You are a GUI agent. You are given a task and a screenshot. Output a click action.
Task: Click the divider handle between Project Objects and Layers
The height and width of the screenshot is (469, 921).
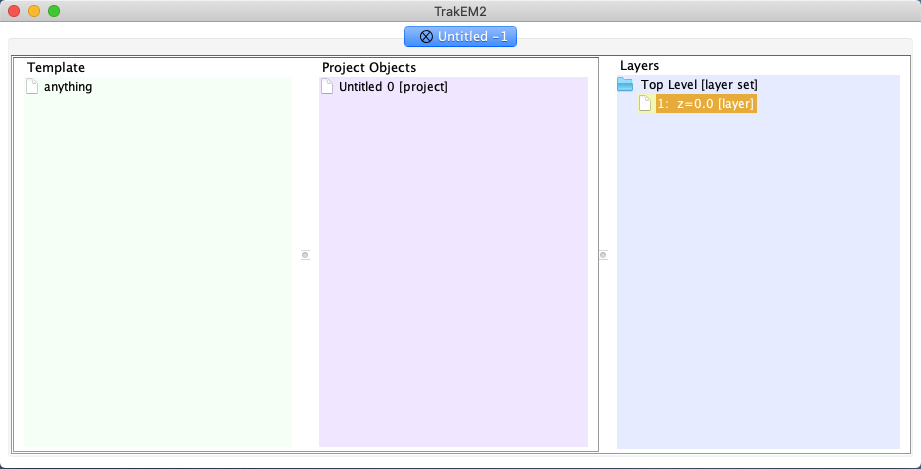point(603,255)
